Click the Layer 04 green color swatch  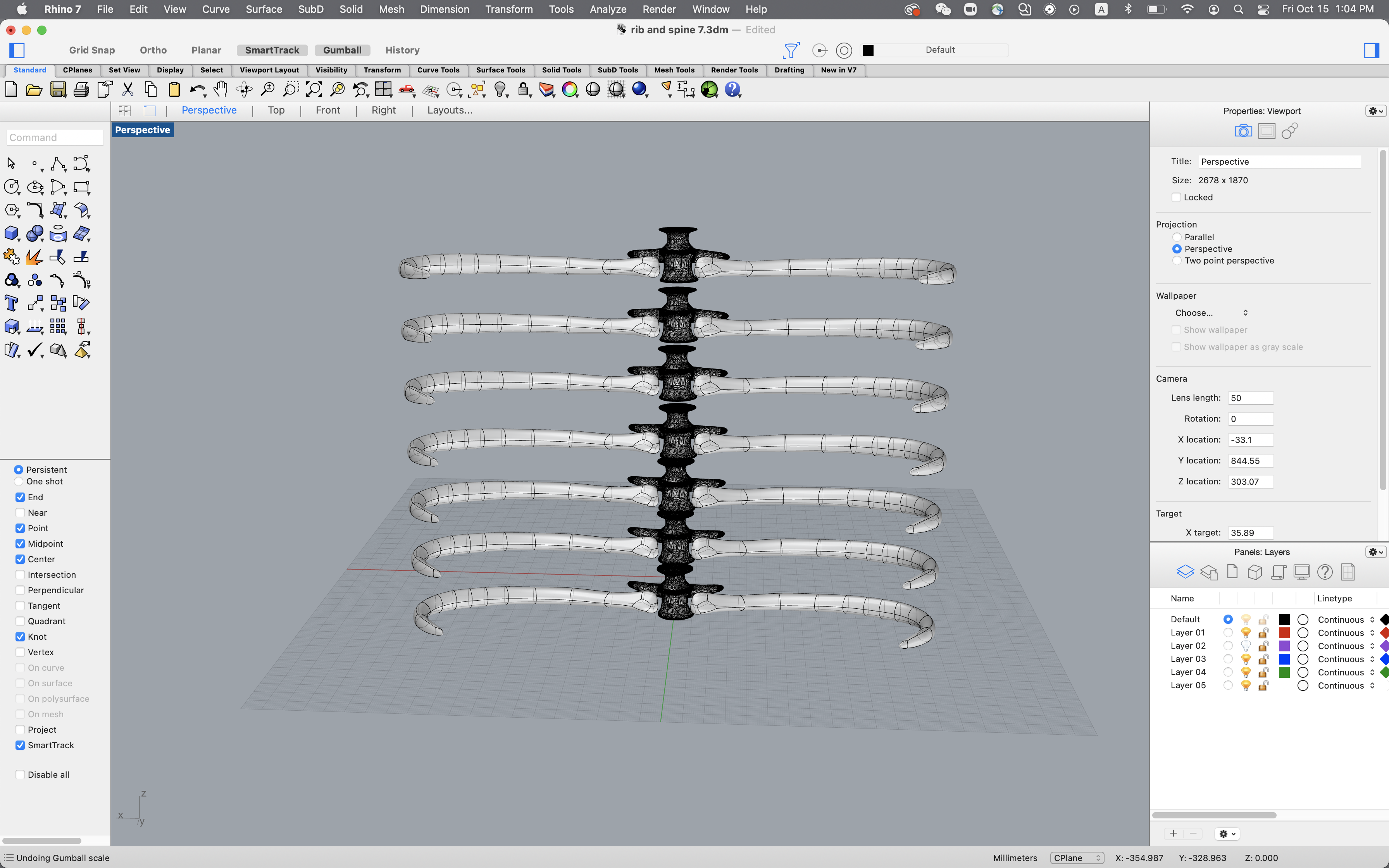[1284, 672]
